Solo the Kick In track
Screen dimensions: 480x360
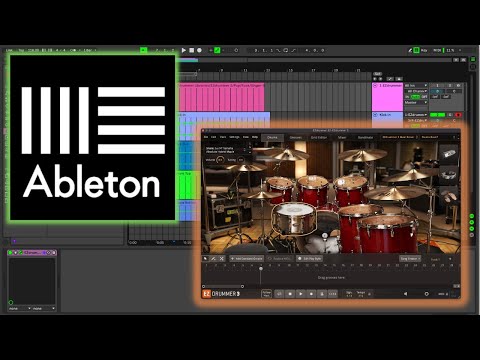pyautogui.click(x=450, y=115)
